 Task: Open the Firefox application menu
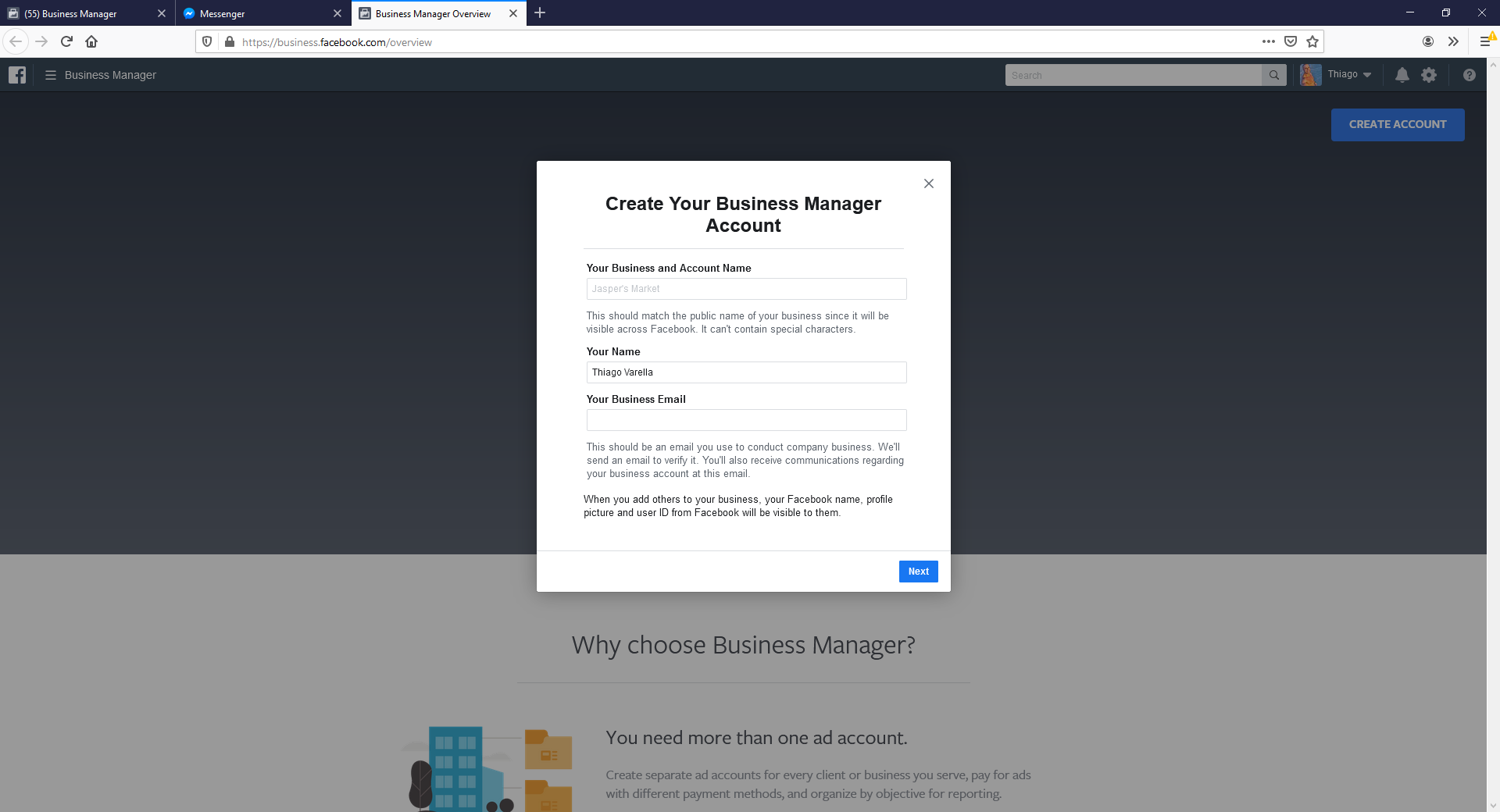1485,41
